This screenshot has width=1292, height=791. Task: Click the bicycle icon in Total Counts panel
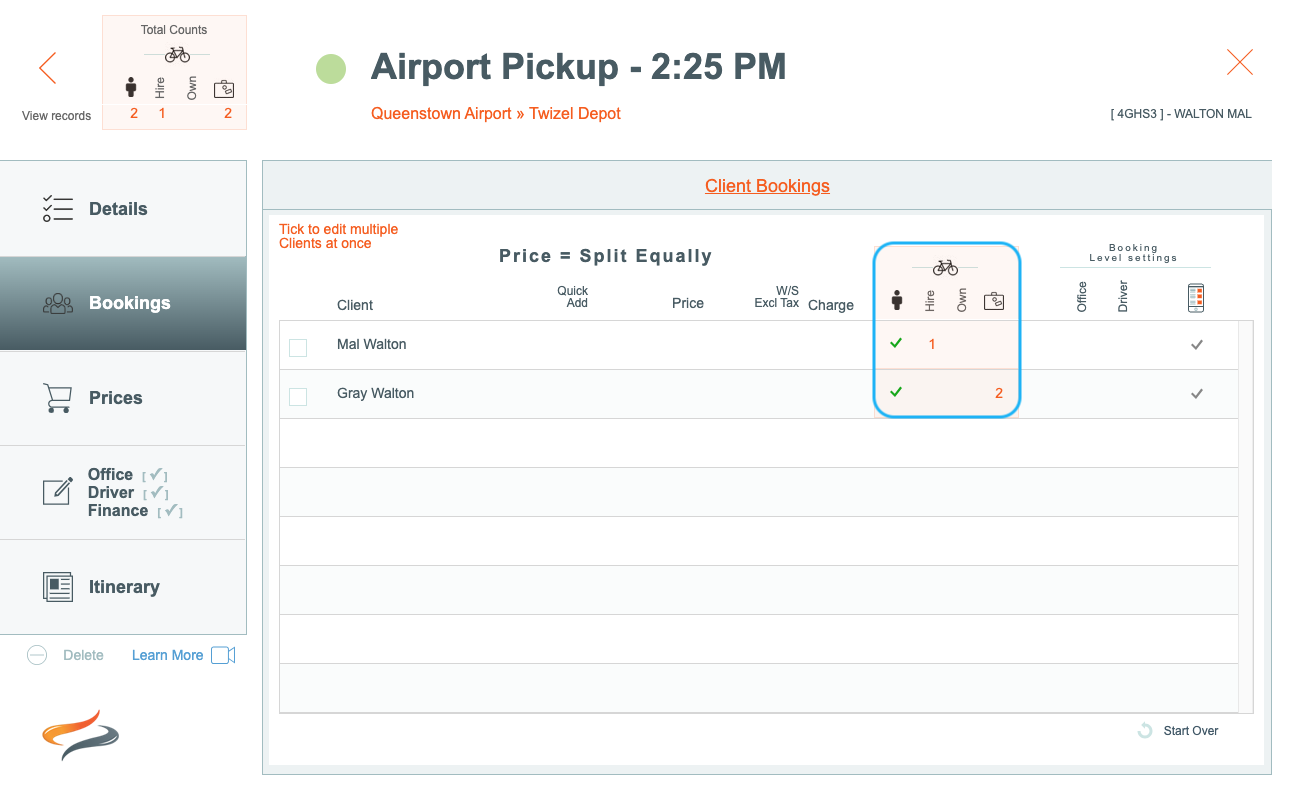177,54
